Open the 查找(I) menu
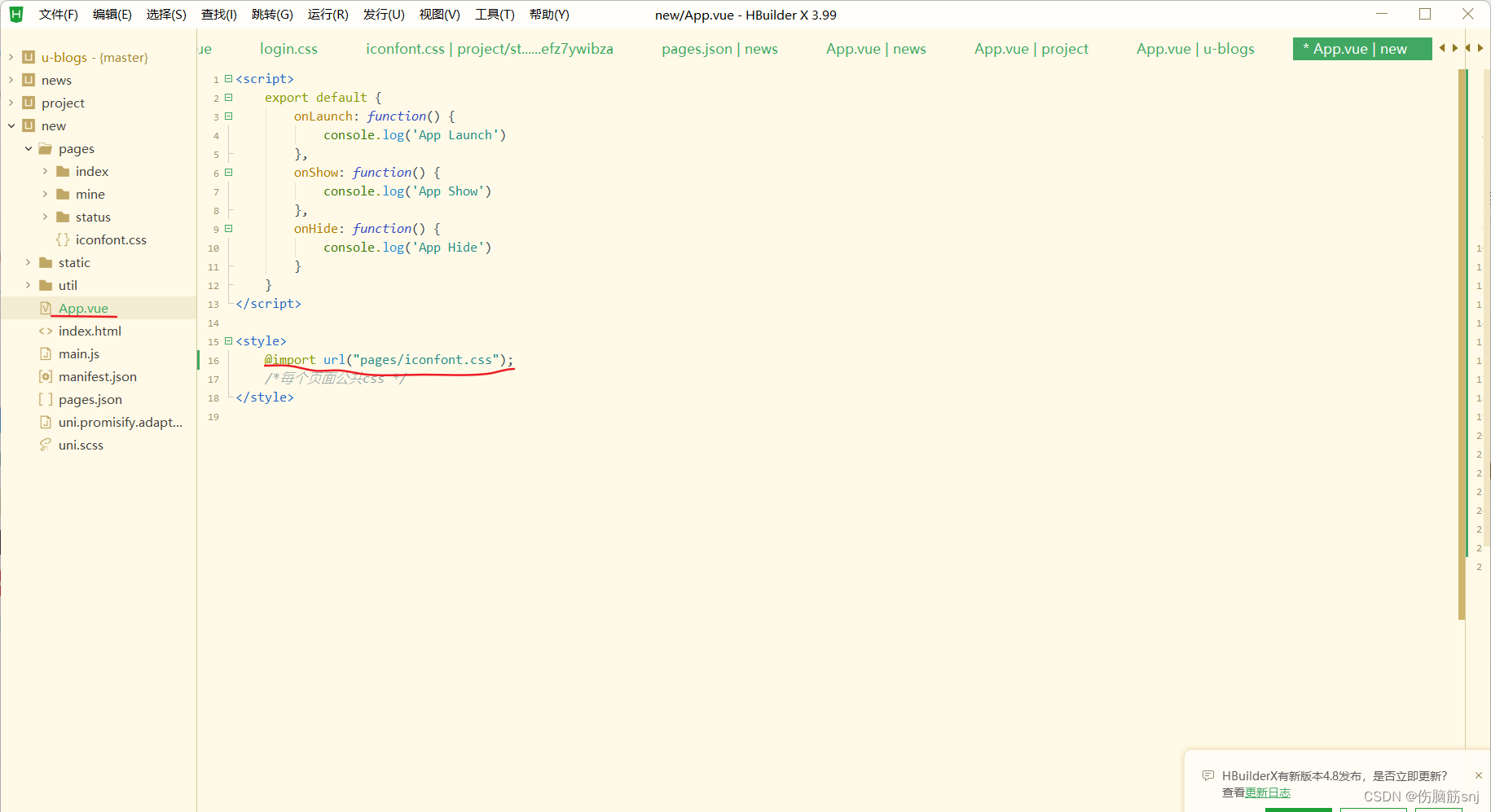Viewport: 1491px width, 812px height. [x=219, y=15]
